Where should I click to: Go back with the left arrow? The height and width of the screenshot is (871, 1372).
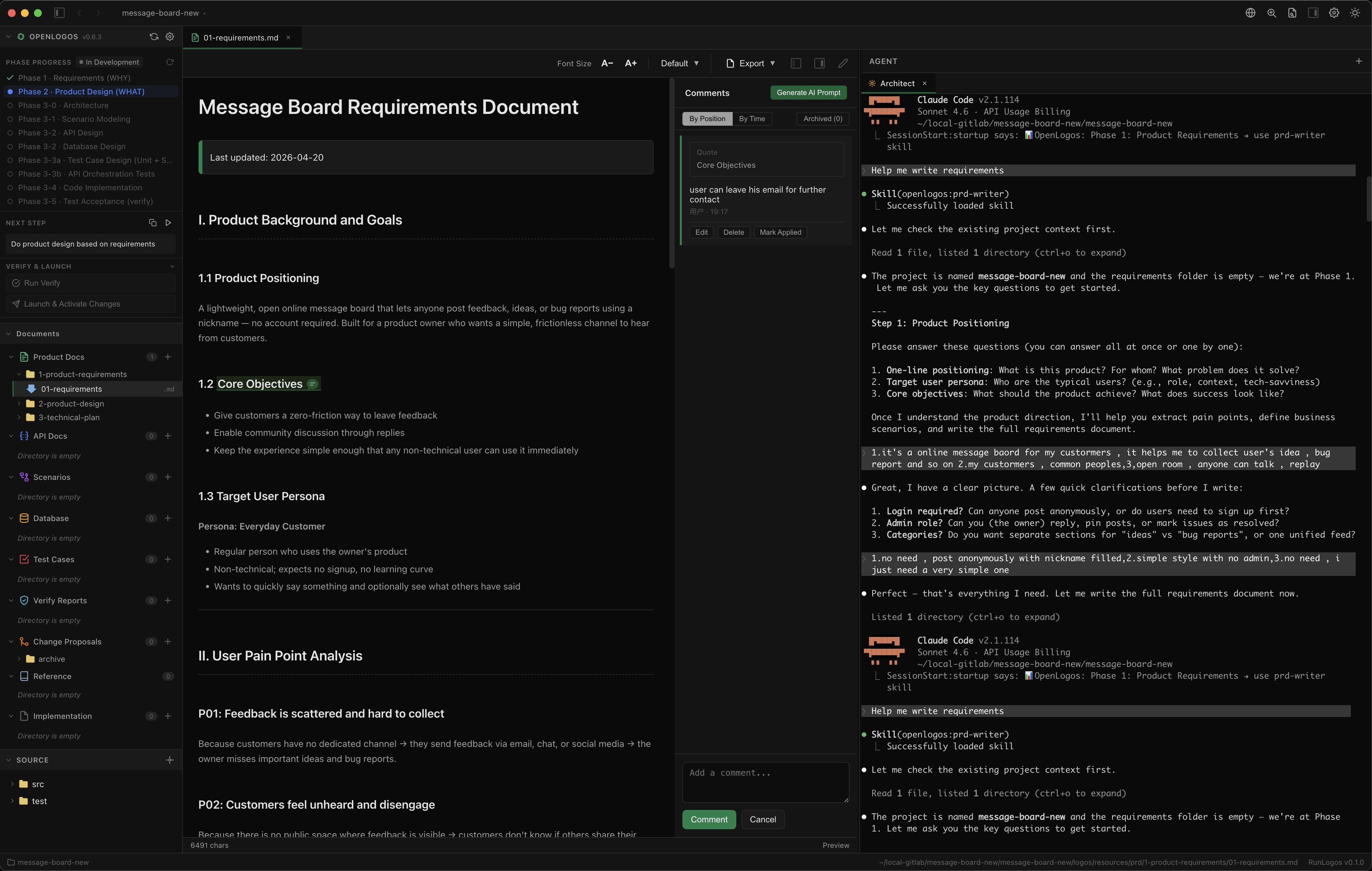(79, 12)
